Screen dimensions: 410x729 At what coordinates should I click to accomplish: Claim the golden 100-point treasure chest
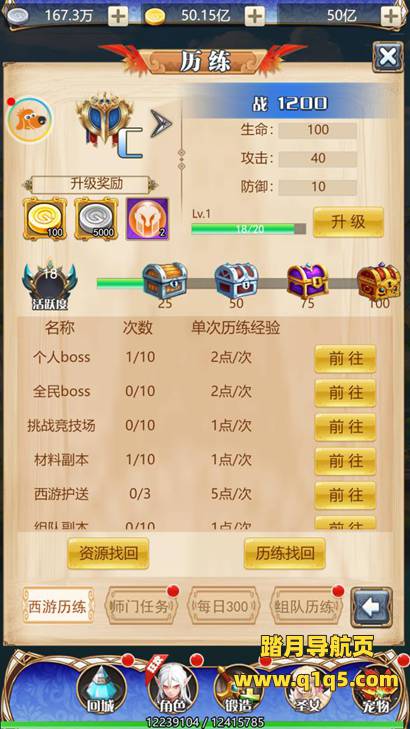tap(379, 280)
